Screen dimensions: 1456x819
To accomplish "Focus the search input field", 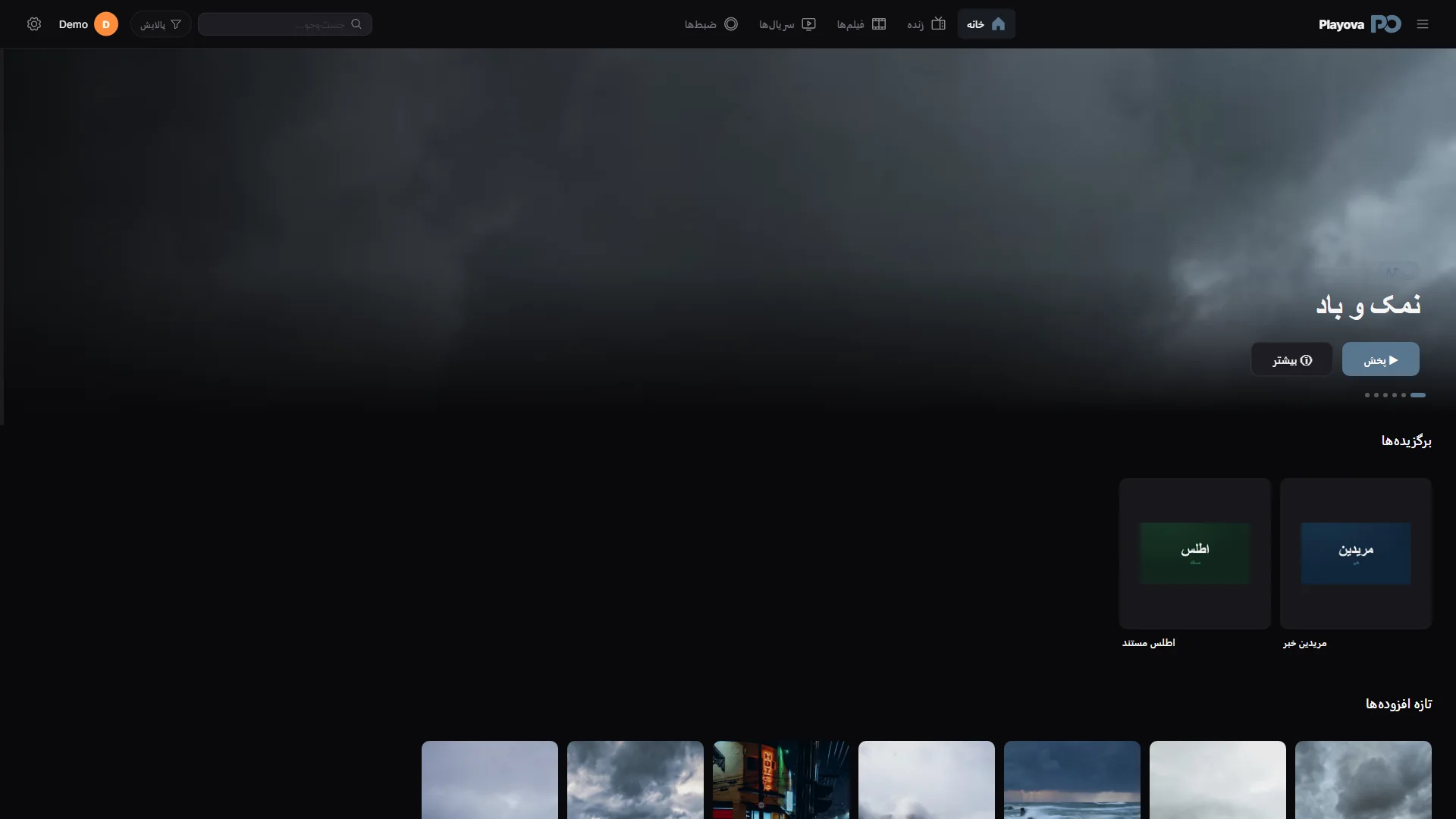I will coord(285,24).
